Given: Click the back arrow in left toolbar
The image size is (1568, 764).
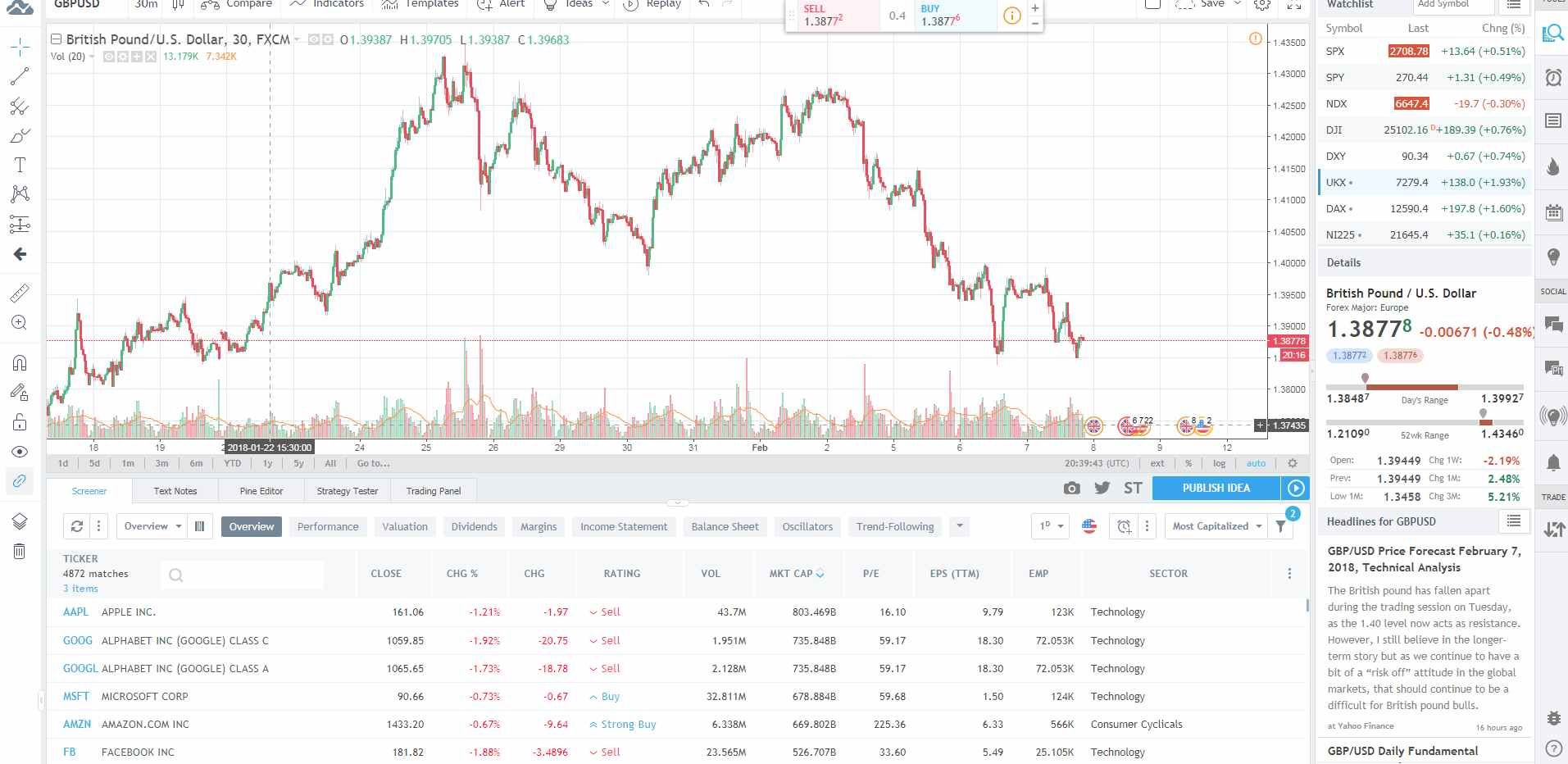Looking at the screenshot, I should (x=20, y=254).
